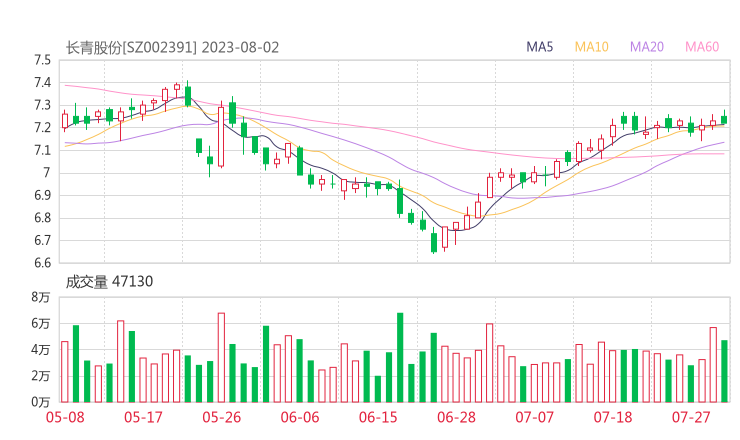
Task: Click the 06-15 date axis label
Action: [x=378, y=417]
